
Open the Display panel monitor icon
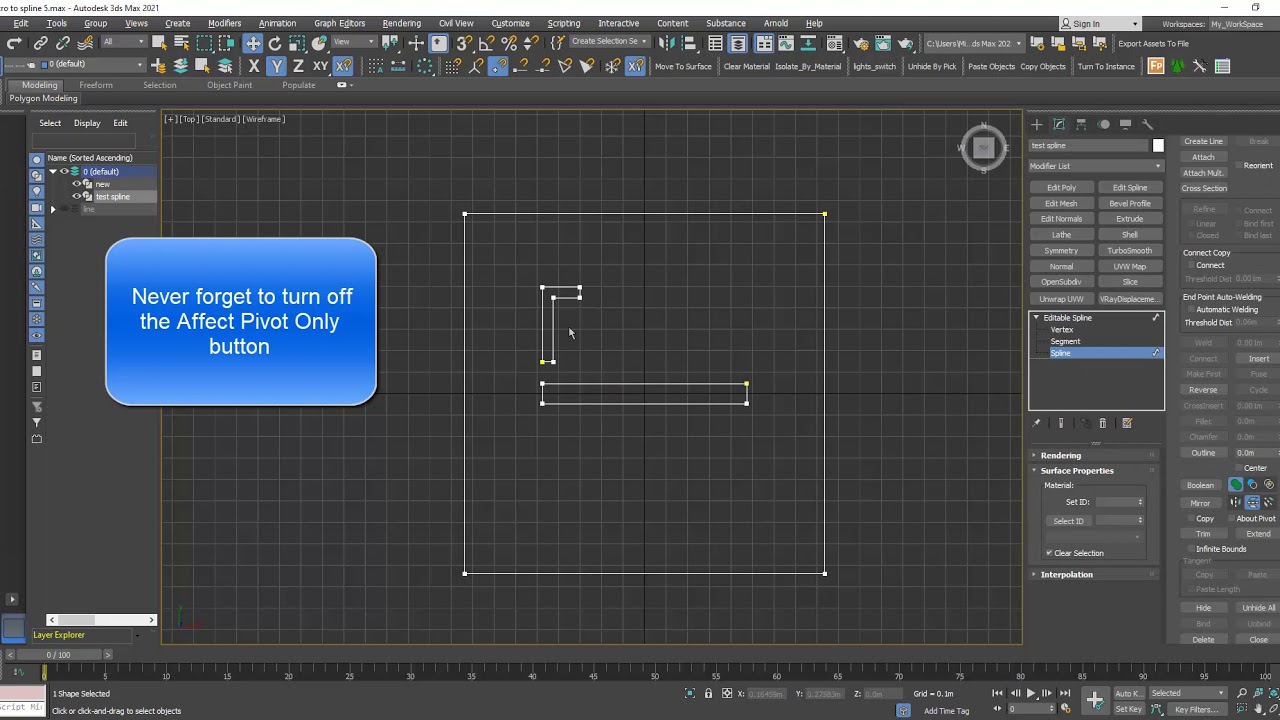tap(1126, 124)
